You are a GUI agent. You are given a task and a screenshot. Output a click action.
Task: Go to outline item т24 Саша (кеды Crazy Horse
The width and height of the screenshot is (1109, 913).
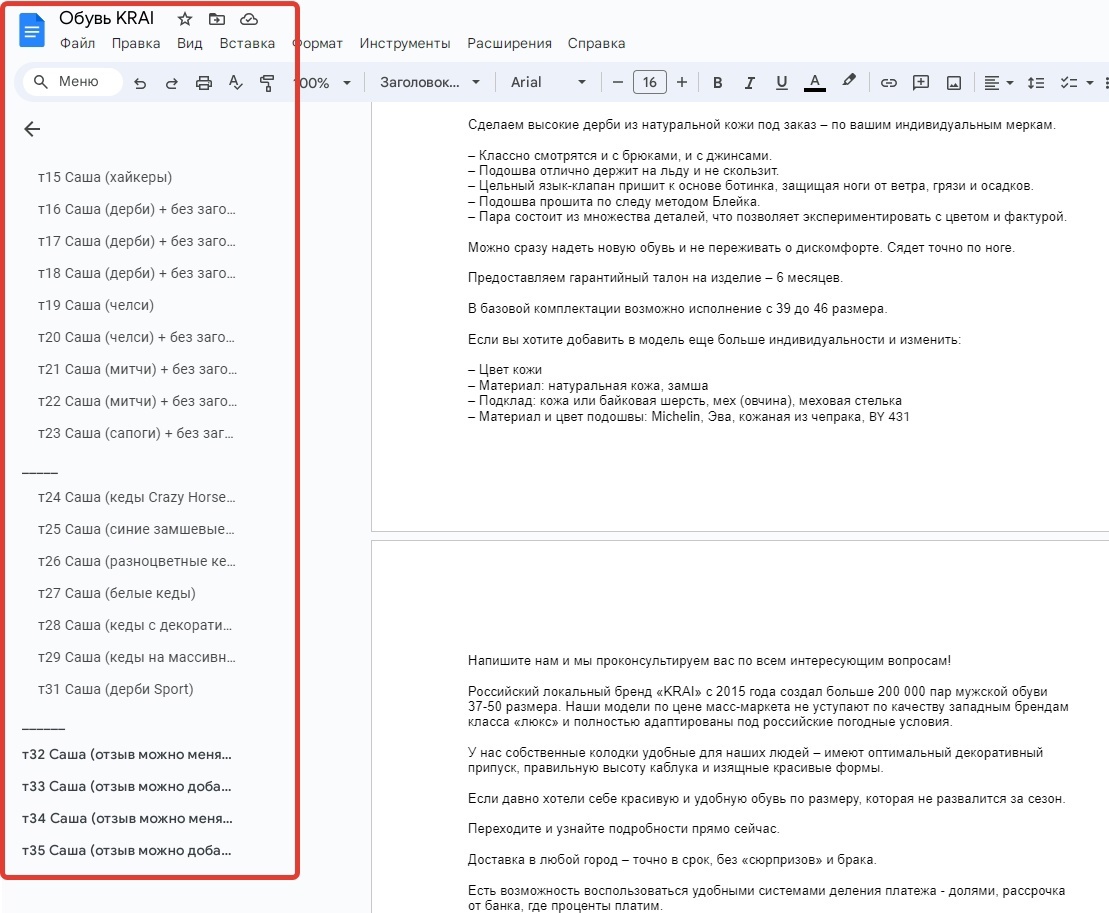137,497
